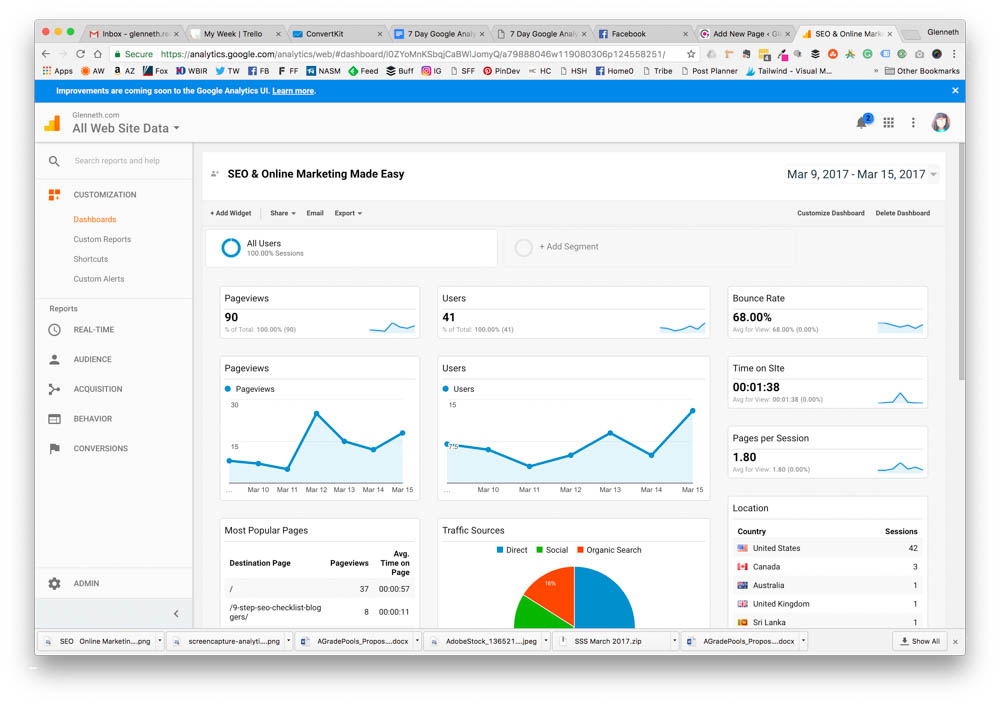Collapse the left sidebar chevron
Image resolution: width=1000 pixels, height=705 pixels.
[x=176, y=614]
